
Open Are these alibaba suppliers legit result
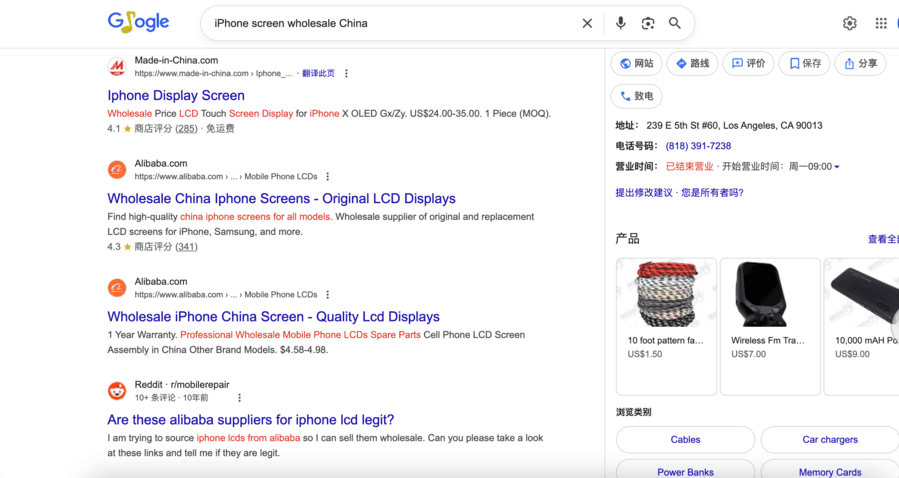251,420
